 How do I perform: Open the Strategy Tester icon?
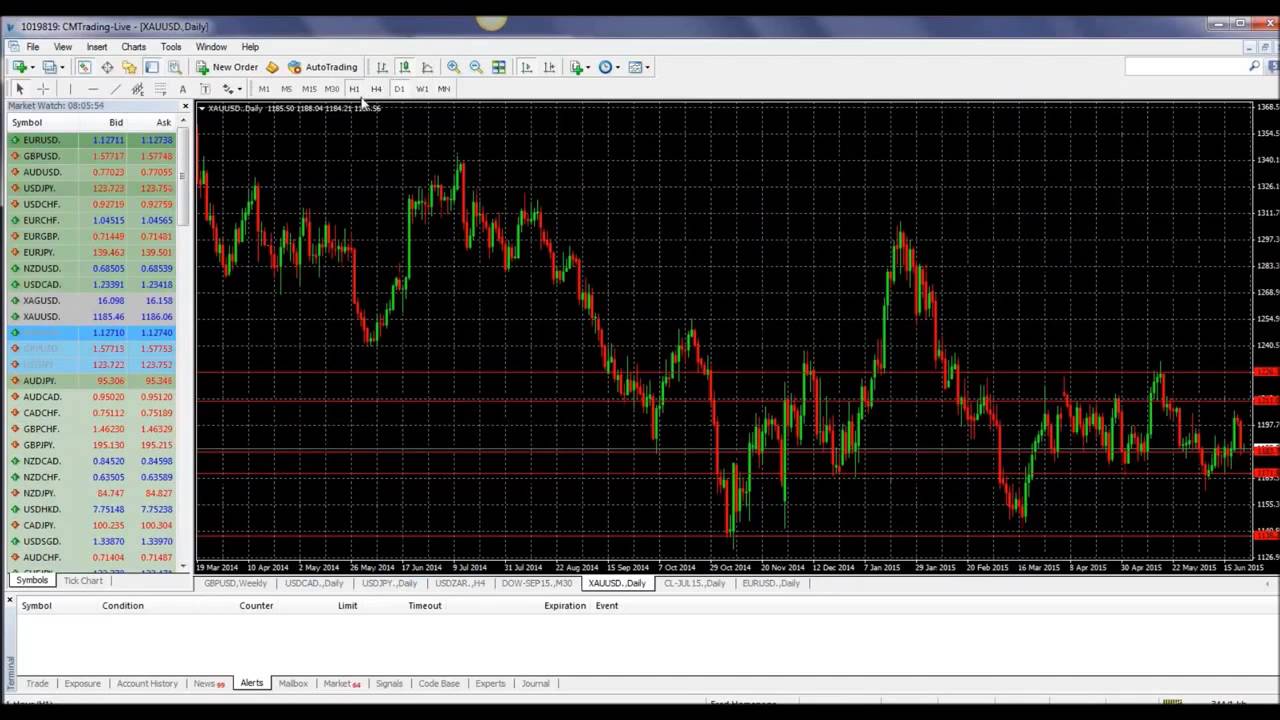(174, 67)
